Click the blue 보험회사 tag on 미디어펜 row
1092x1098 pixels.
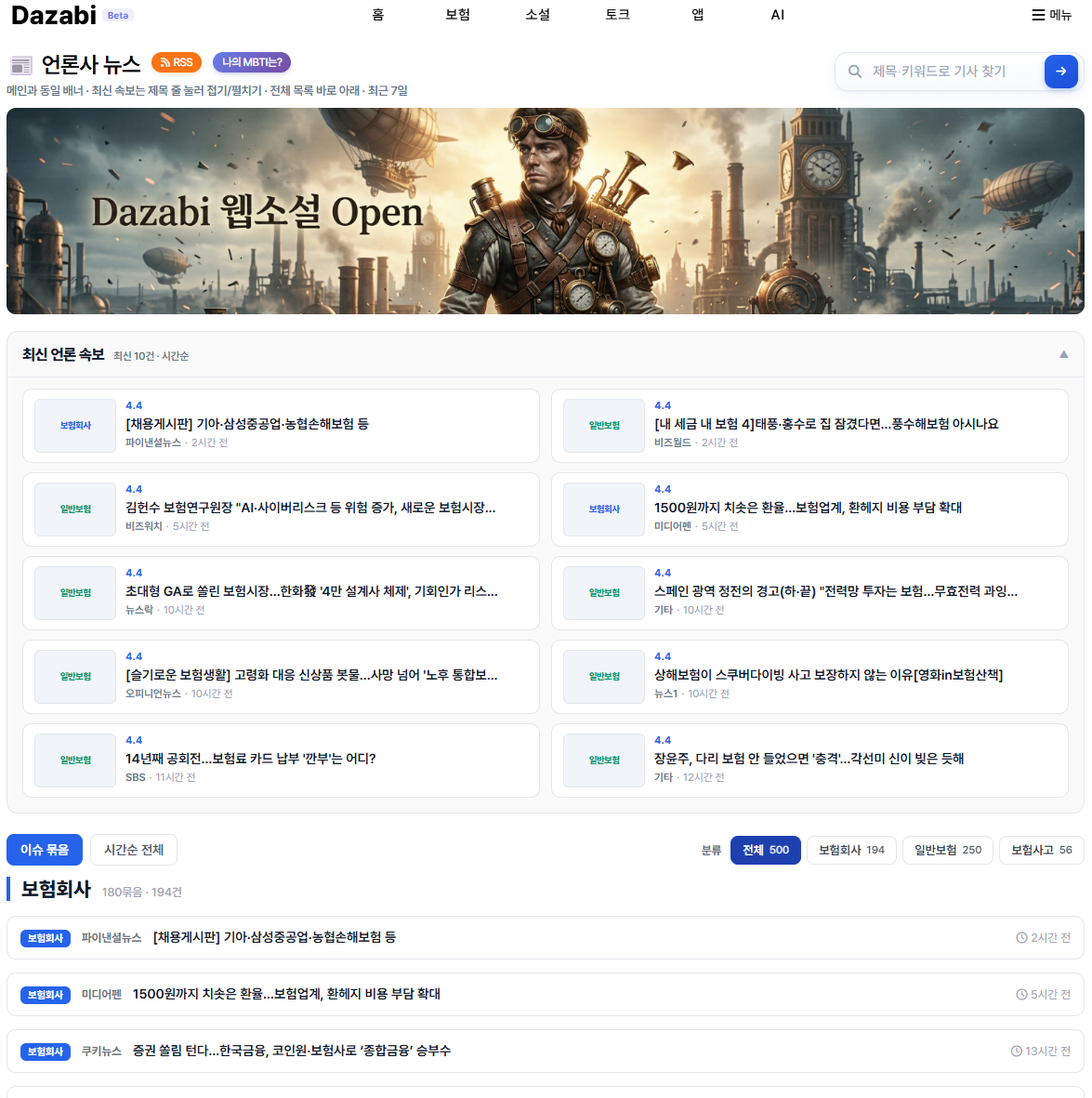[46, 995]
